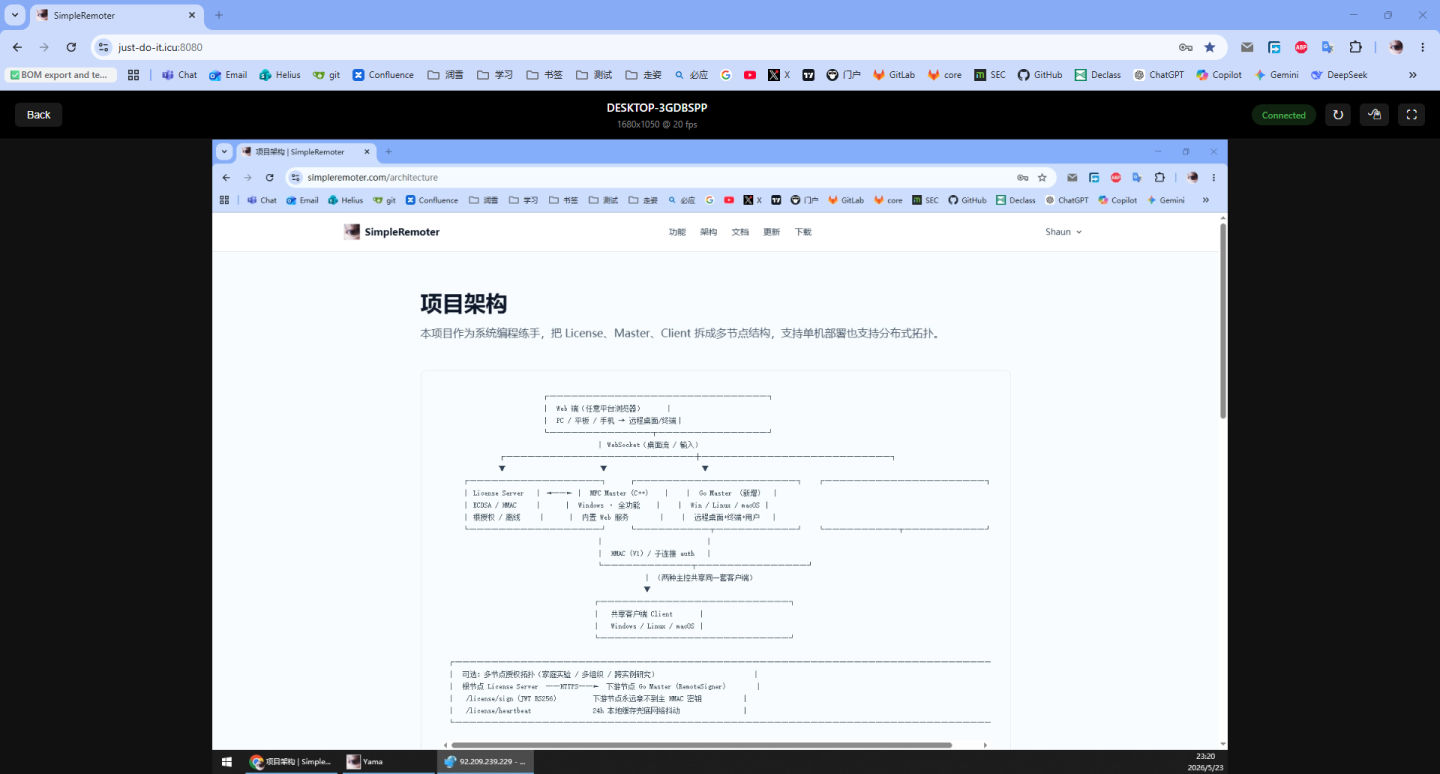Click the SimpleRemoter logo on the webpage
1440x774 pixels.
[x=392, y=232]
